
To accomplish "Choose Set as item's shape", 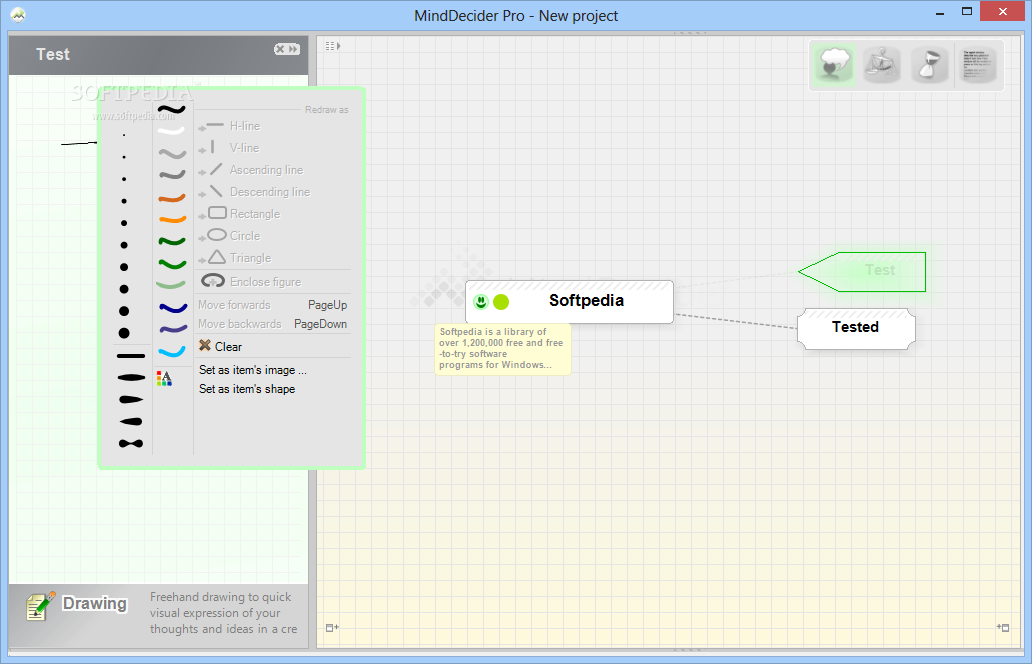I will [x=247, y=389].
